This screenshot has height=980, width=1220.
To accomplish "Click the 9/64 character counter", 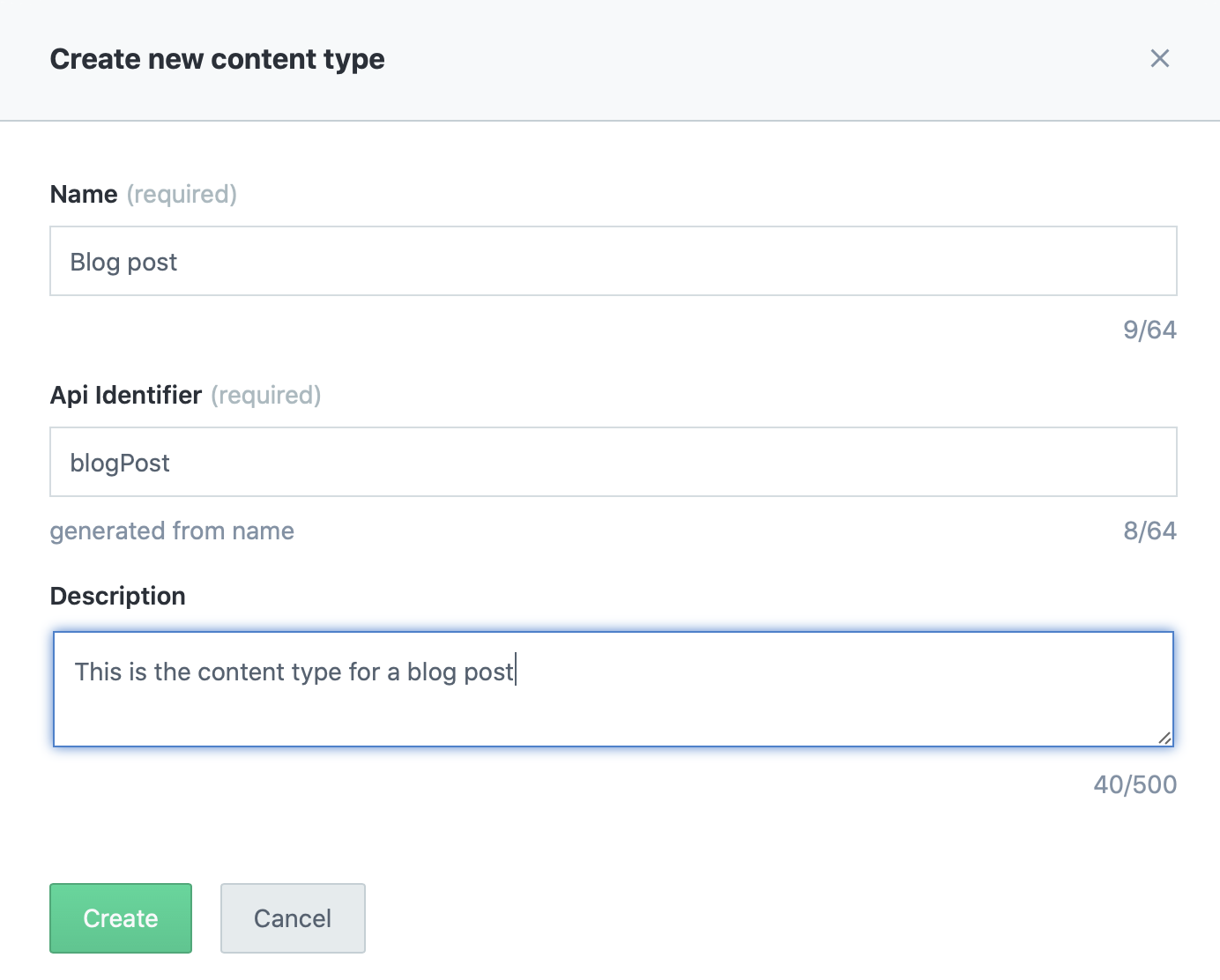I will 1150,330.
